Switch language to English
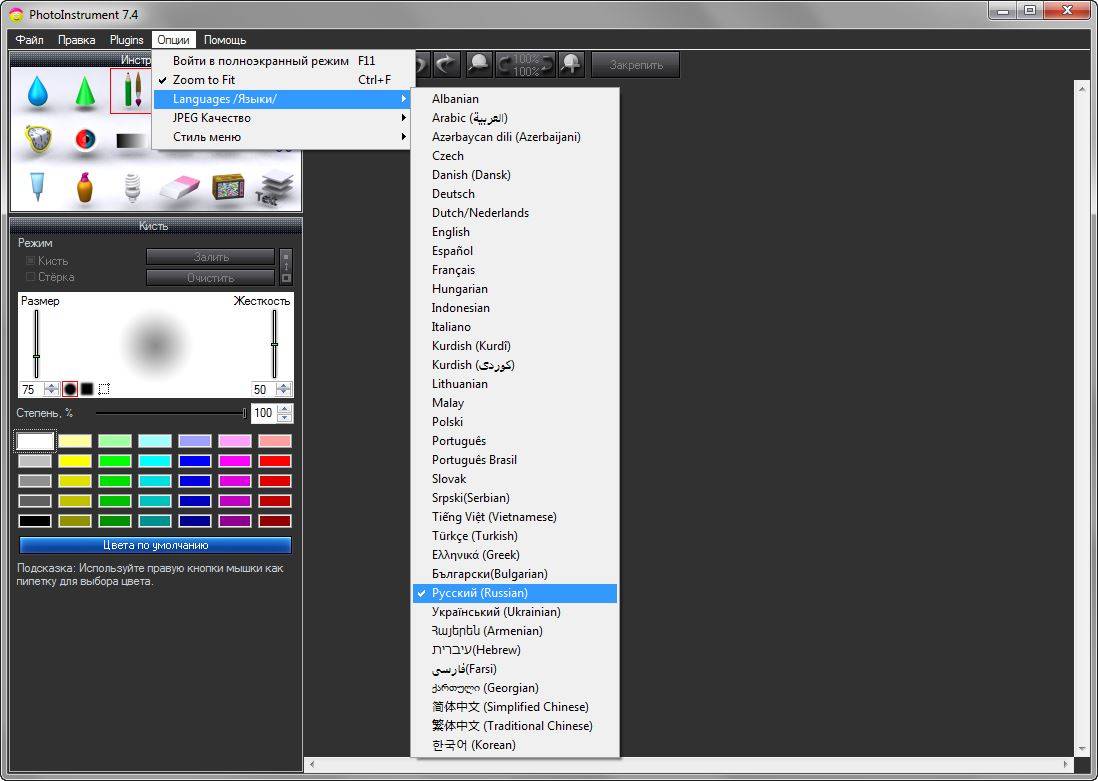This screenshot has width=1098, height=781. point(515,232)
